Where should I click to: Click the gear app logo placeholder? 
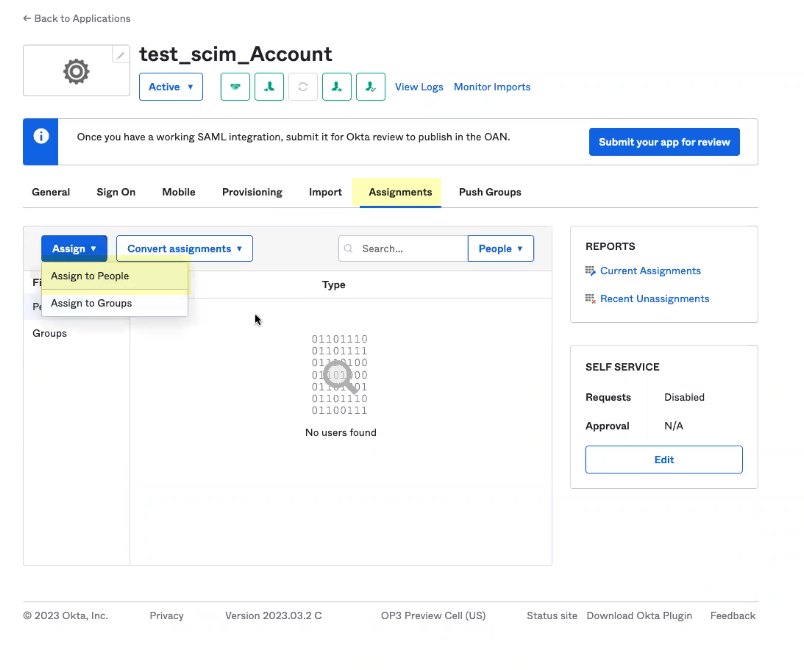coord(76,72)
